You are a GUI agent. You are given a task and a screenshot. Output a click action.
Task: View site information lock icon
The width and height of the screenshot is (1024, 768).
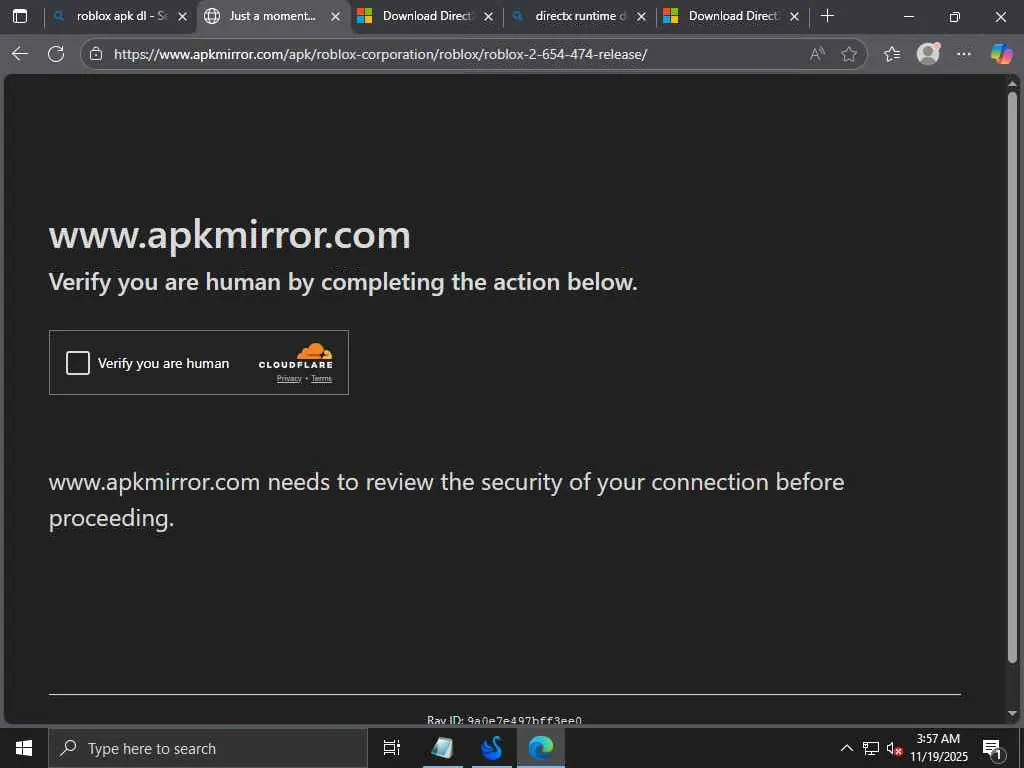(x=96, y=54)
